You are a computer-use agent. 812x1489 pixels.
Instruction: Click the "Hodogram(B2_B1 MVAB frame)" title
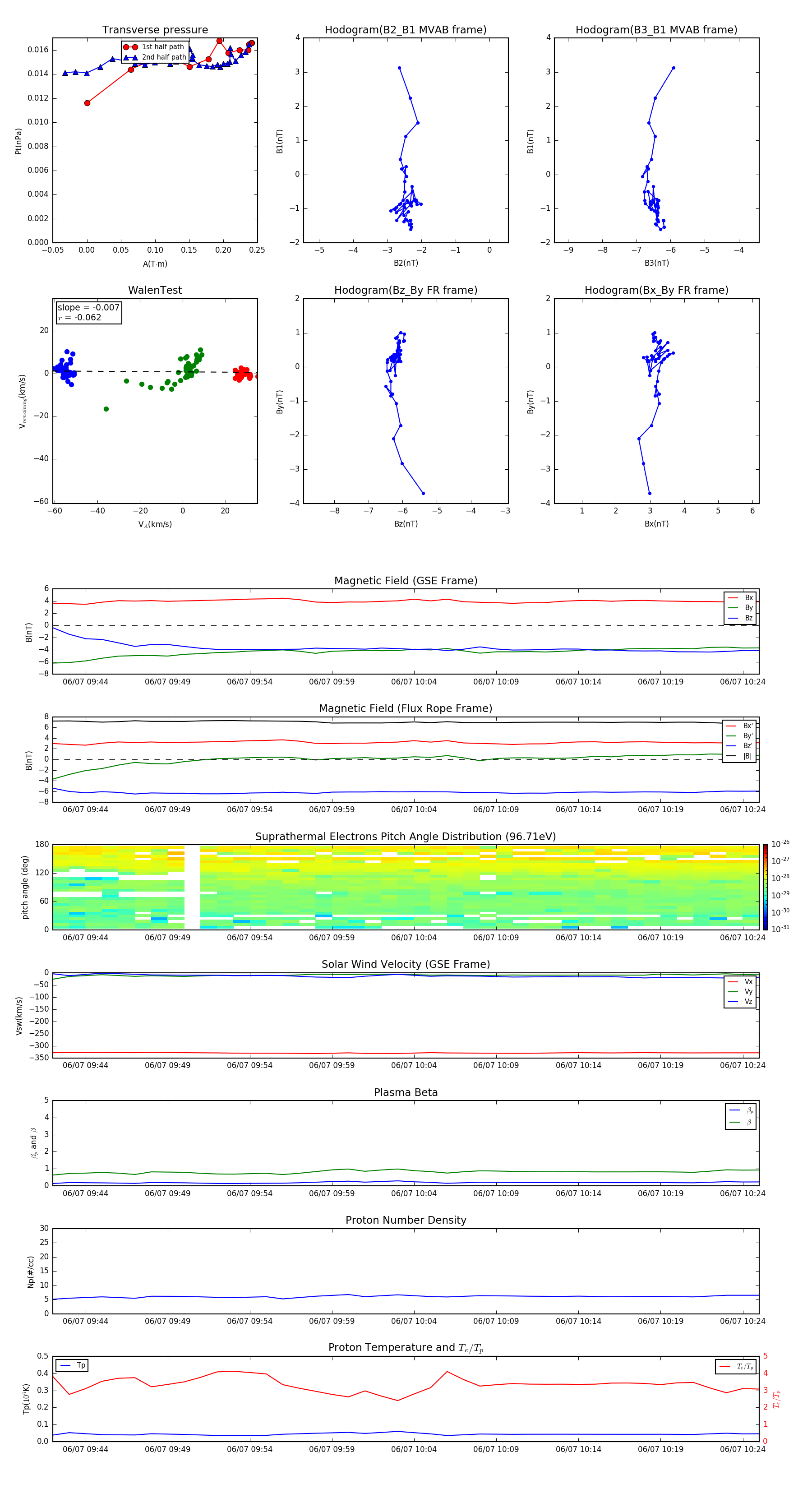coord(406,30)
